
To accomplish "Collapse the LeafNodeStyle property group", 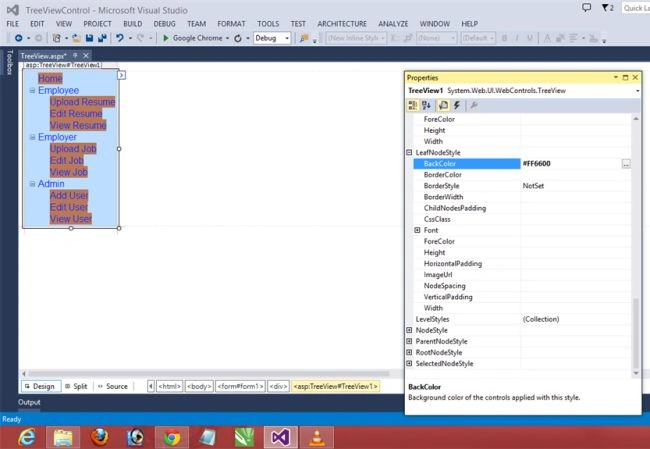I will pyautogui.click(x=410, y=153).
